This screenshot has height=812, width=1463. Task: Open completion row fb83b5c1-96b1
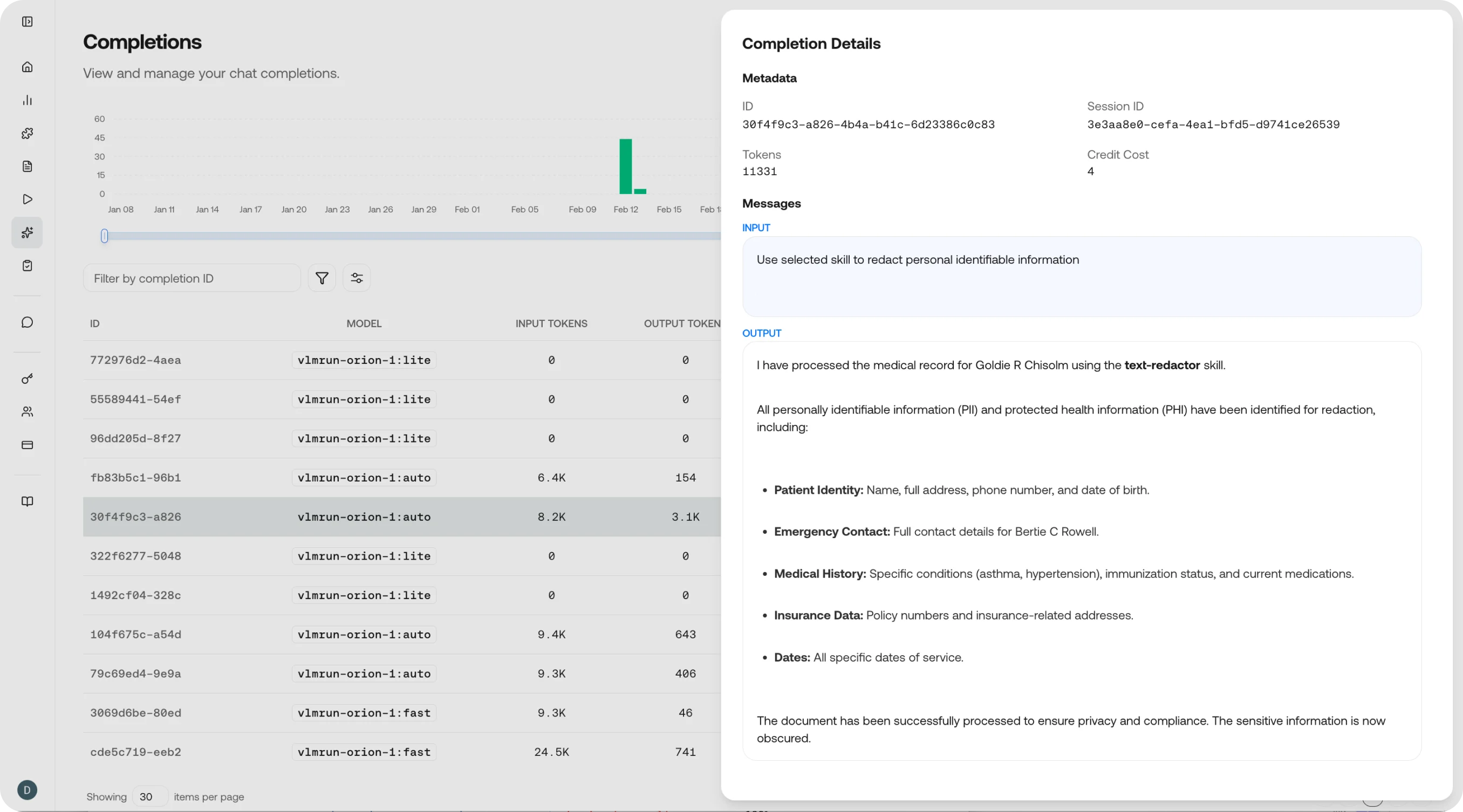coord(402,478)
